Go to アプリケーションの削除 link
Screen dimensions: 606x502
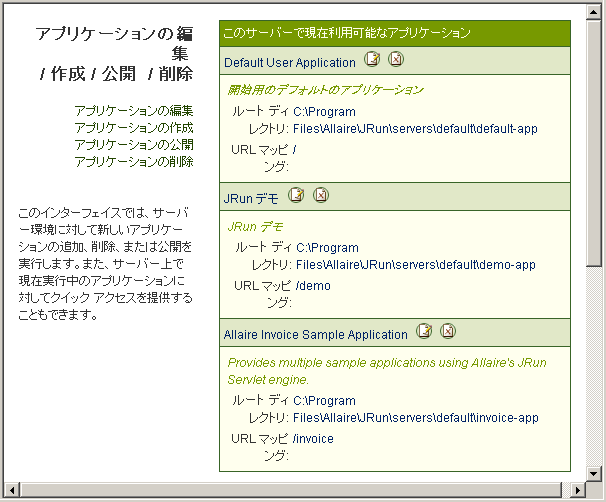coord(133,162)
